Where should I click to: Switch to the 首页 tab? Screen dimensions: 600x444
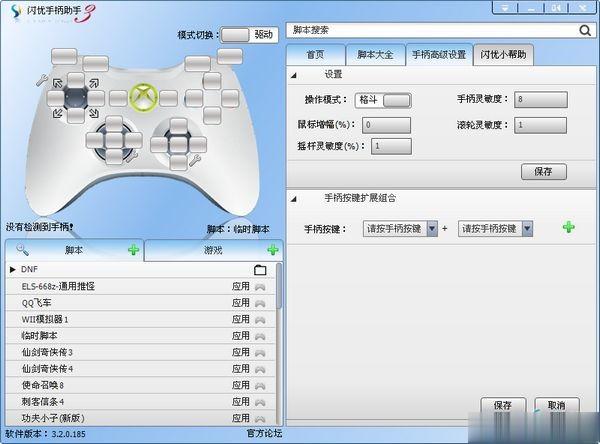[x=316, y=55]
